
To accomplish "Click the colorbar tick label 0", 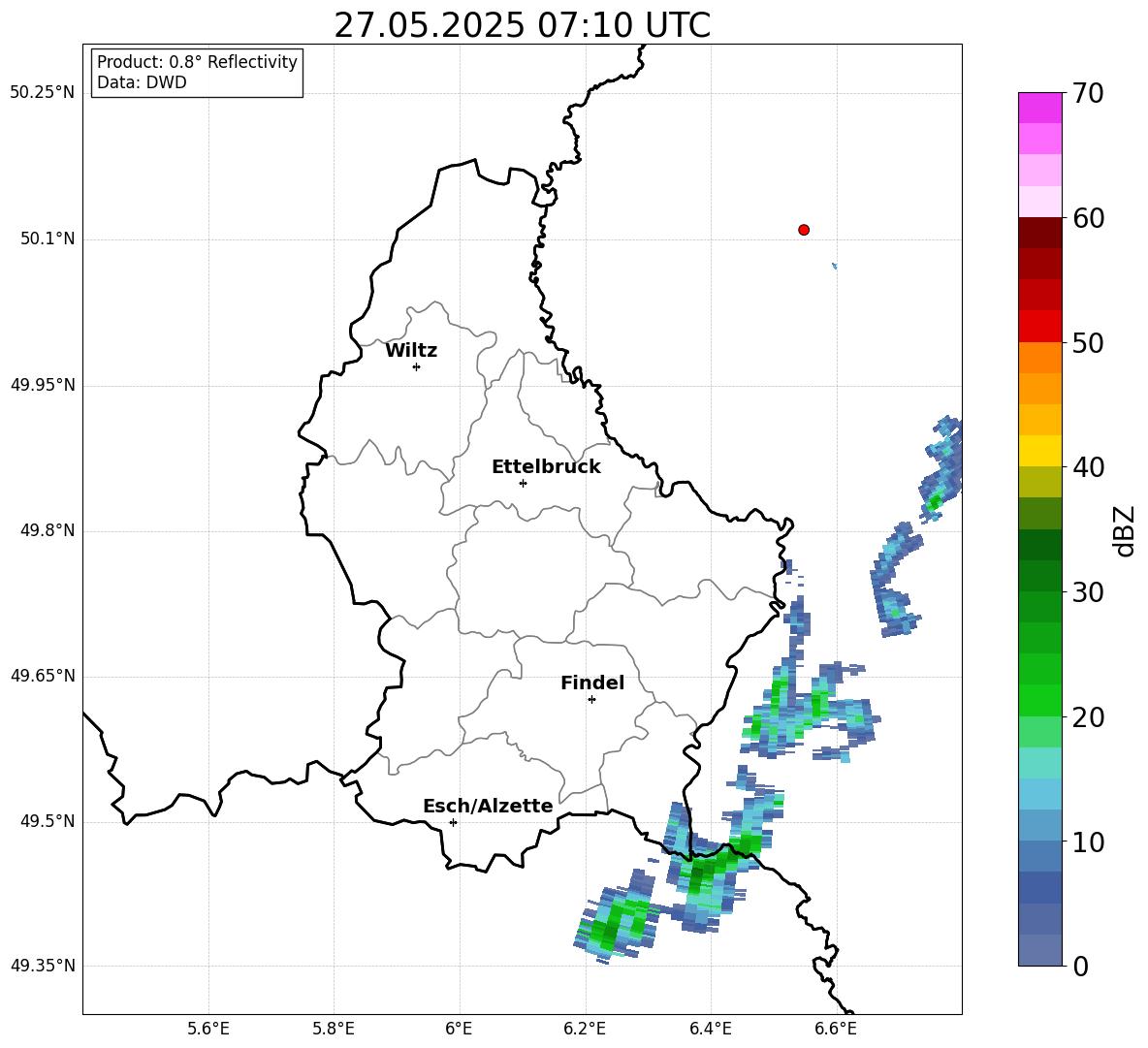I will pos(1081,966).
